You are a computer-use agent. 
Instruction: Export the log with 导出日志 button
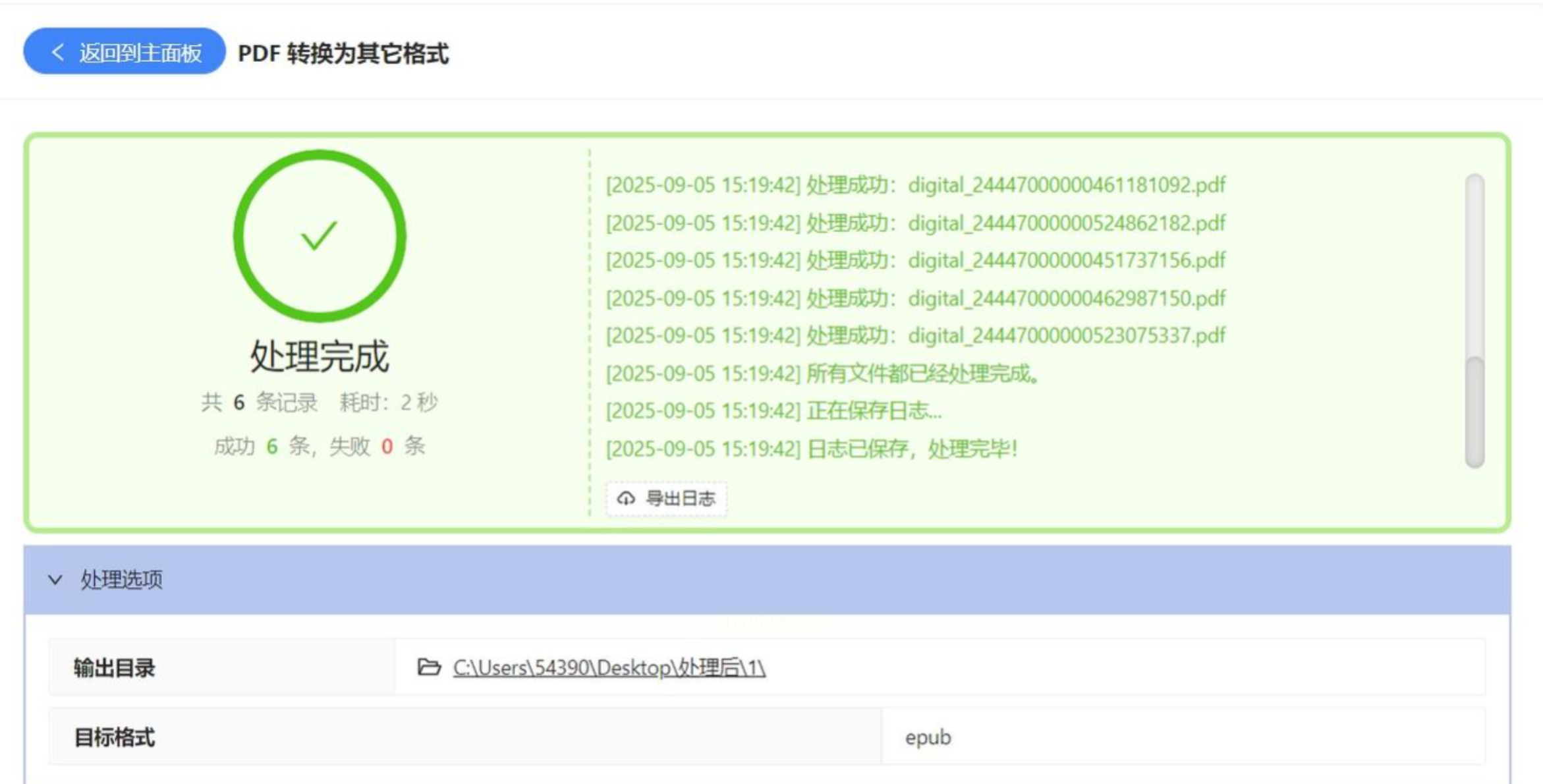click(x=679, y=498)
